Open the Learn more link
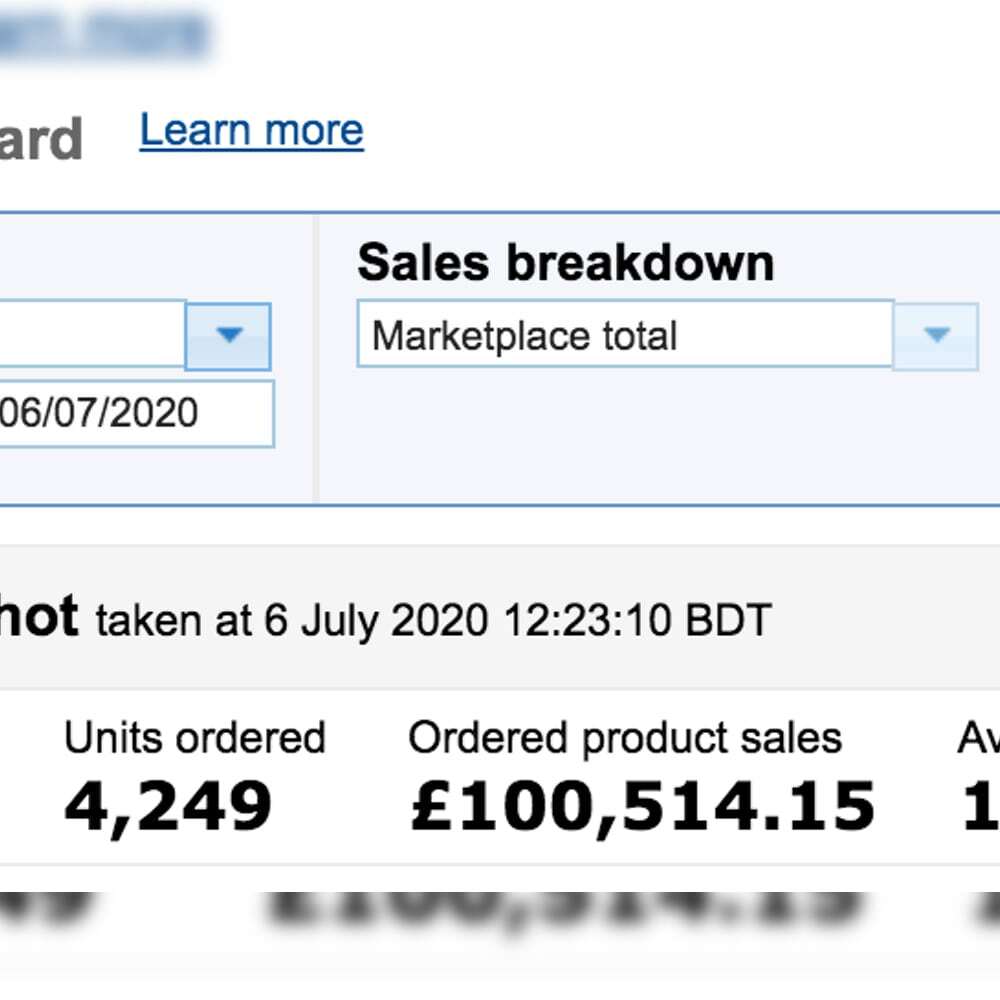Viewport: 1000px width, 1000px height. (x=251, y=131)
